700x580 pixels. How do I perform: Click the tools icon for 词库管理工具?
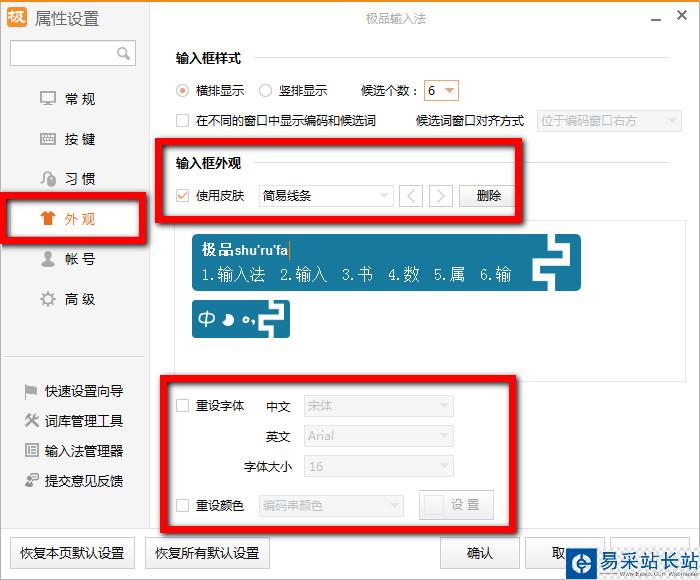pyautogui.click(x=31, y=420)
